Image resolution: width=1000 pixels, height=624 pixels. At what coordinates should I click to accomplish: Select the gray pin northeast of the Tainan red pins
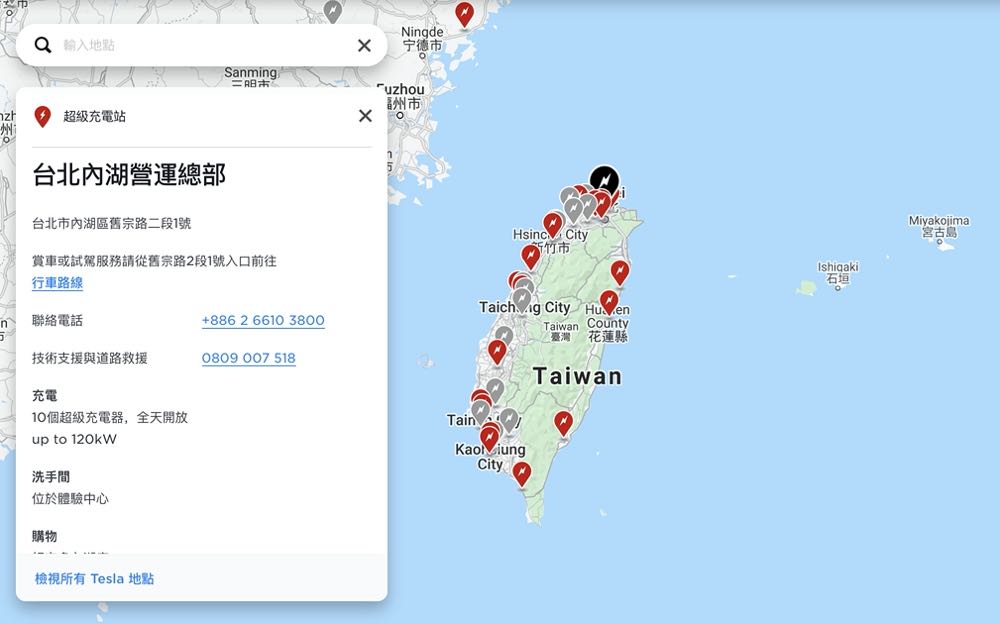click(x=495, y=389)
